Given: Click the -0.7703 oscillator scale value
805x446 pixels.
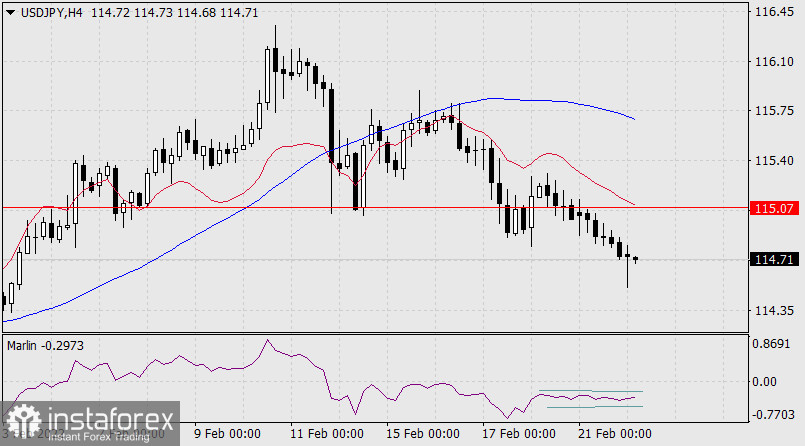Looking at the screenshot, I should (773, 415).
